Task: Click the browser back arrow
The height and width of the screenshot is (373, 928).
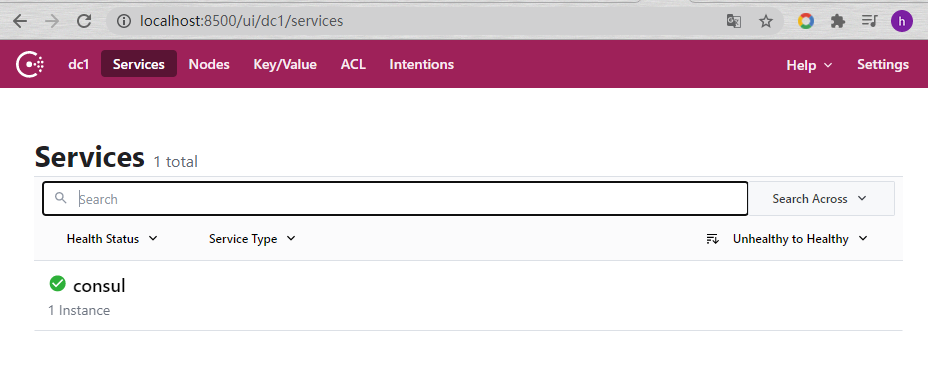Action: (20, 21)
